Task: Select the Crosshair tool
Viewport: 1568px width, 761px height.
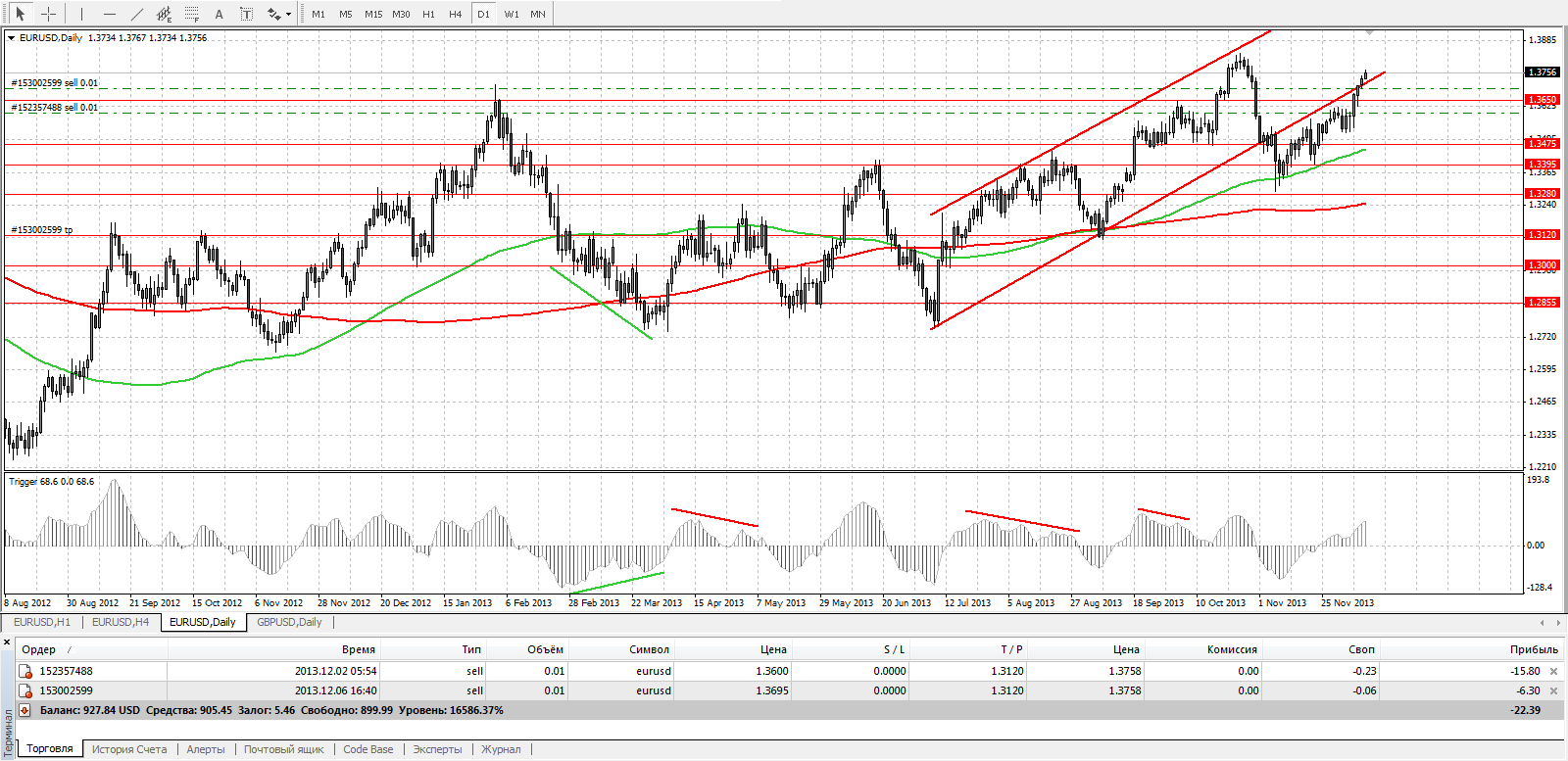Action: click(48, 14)
